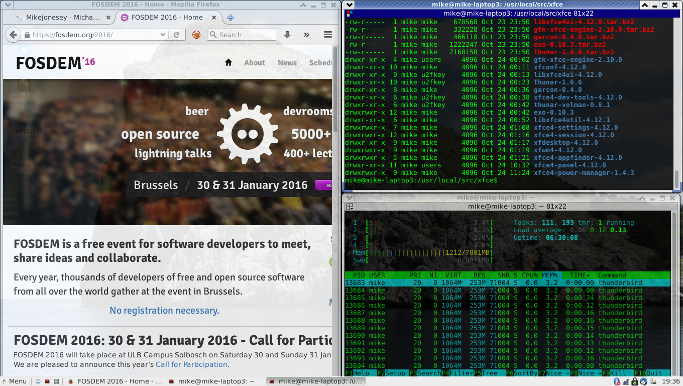This screenshot has height=386, width=683.
Task: Click the FOSDEM'16 logo
Action: pos(55,63)
